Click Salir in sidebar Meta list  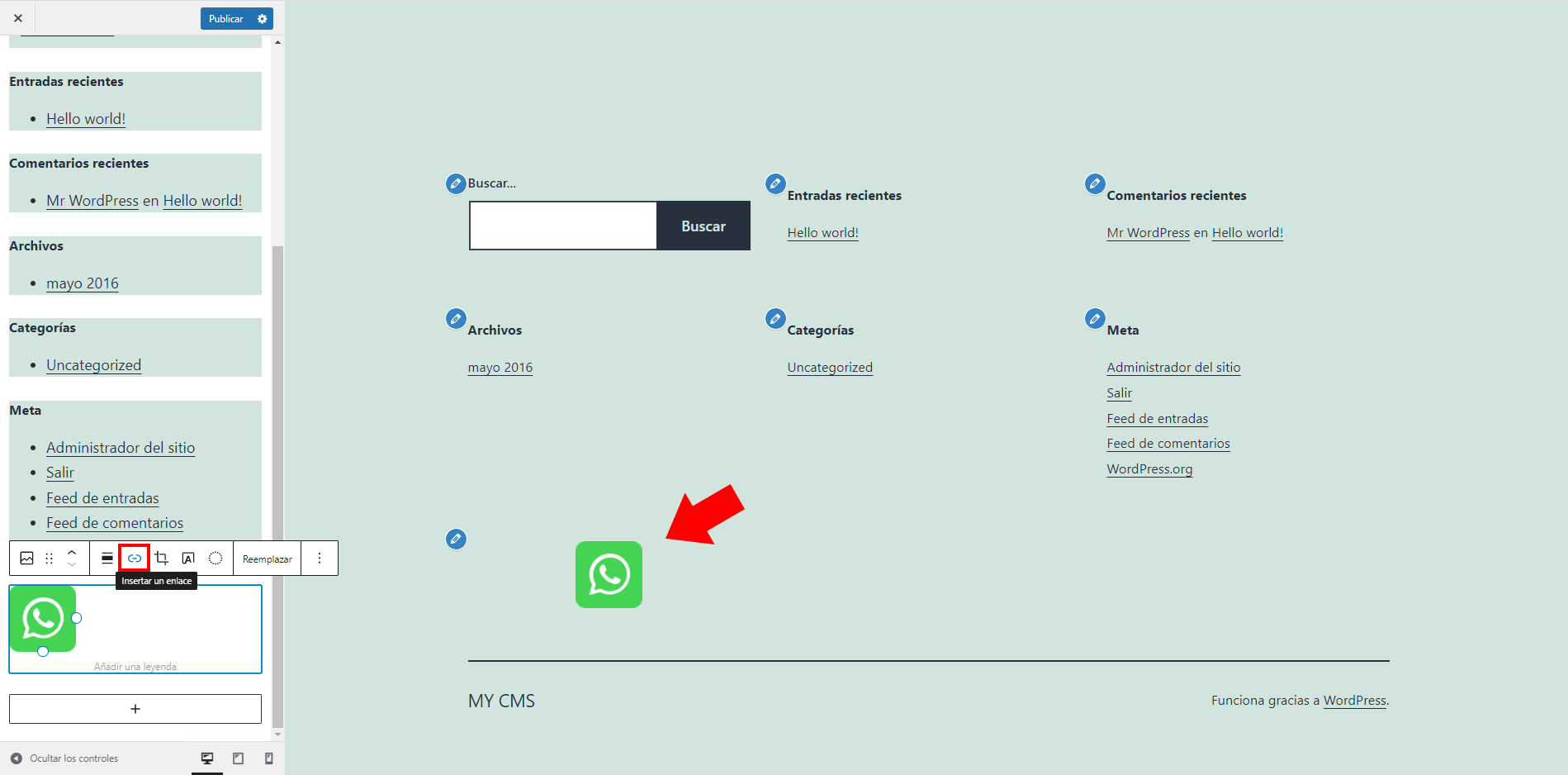pos(60,473)
